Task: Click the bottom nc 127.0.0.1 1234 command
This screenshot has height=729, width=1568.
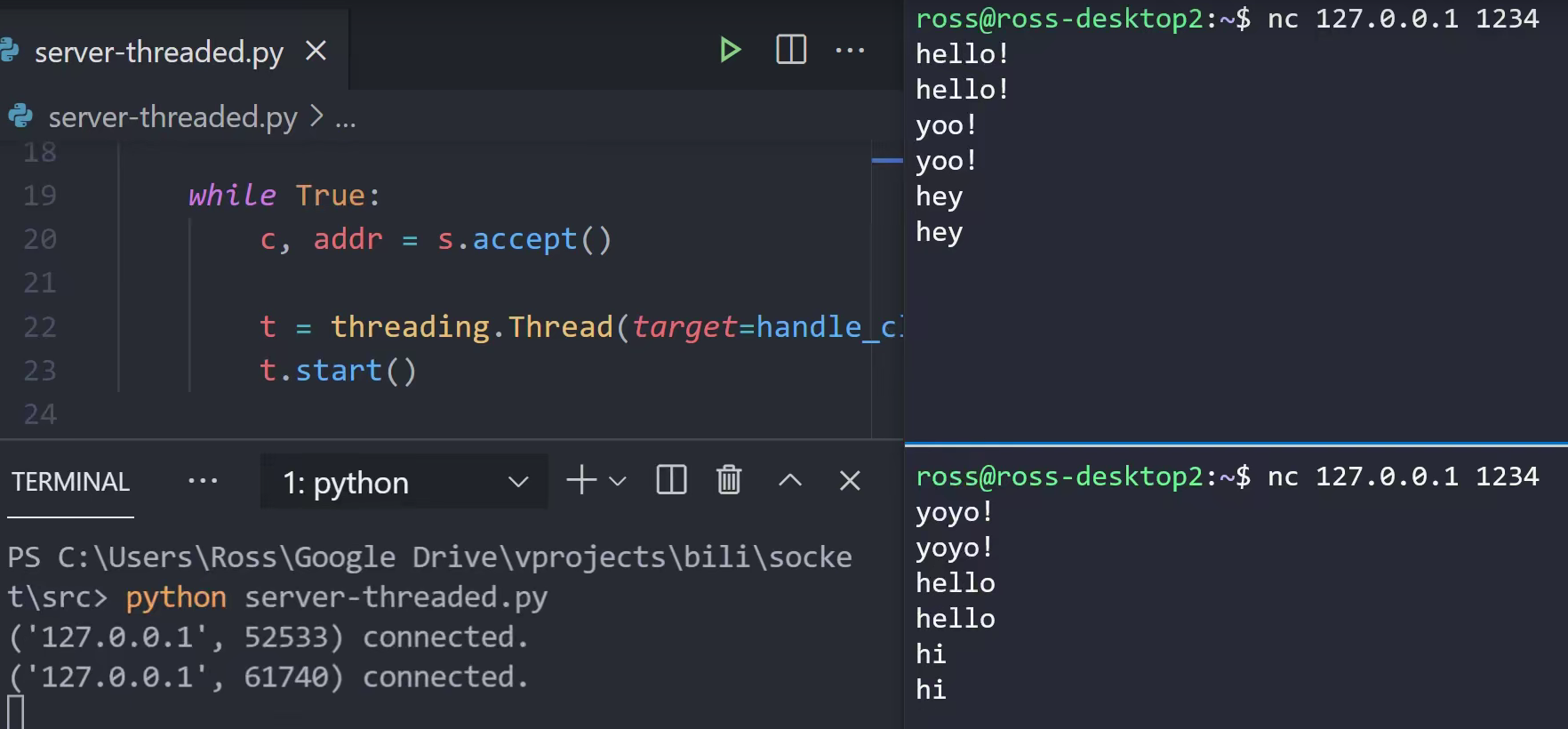Action: click(x=1403, y=477)
